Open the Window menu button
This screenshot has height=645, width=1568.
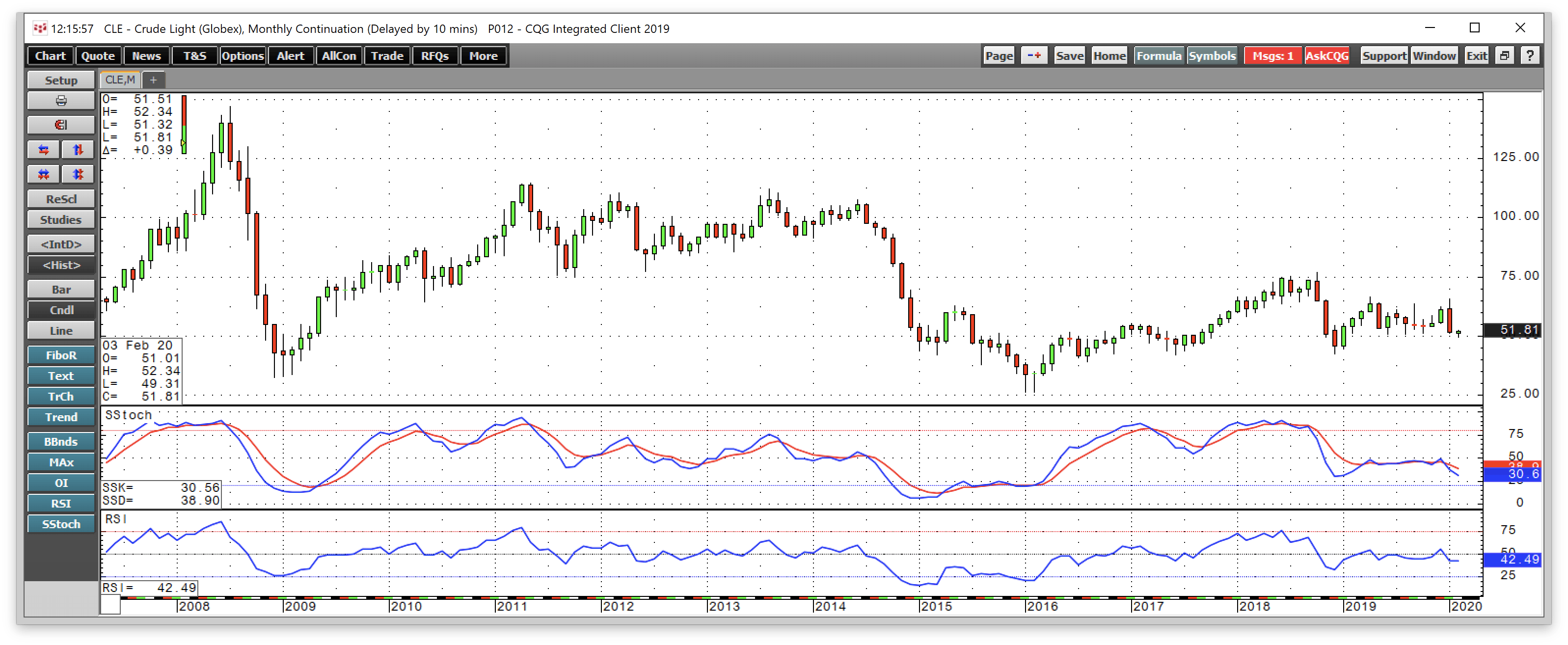pos(1434,56)
